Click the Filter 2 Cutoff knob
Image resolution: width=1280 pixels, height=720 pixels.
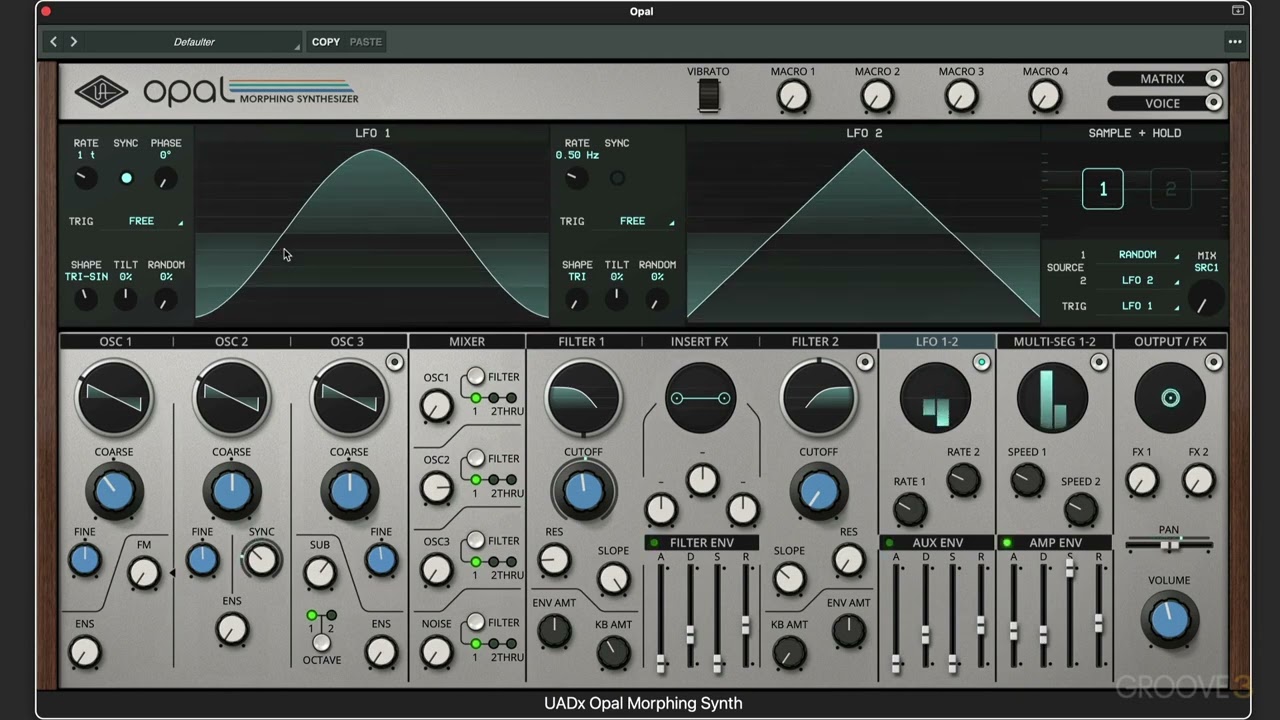tap(818, 492)
